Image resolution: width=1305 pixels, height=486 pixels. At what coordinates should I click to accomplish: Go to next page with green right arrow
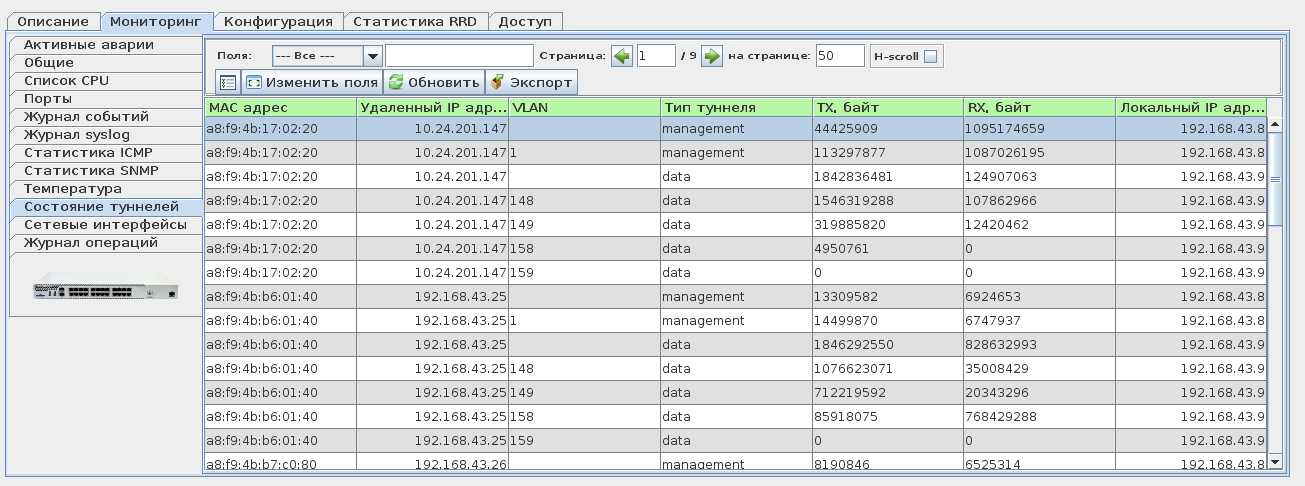pyautogui.click(x=712, y=56)
